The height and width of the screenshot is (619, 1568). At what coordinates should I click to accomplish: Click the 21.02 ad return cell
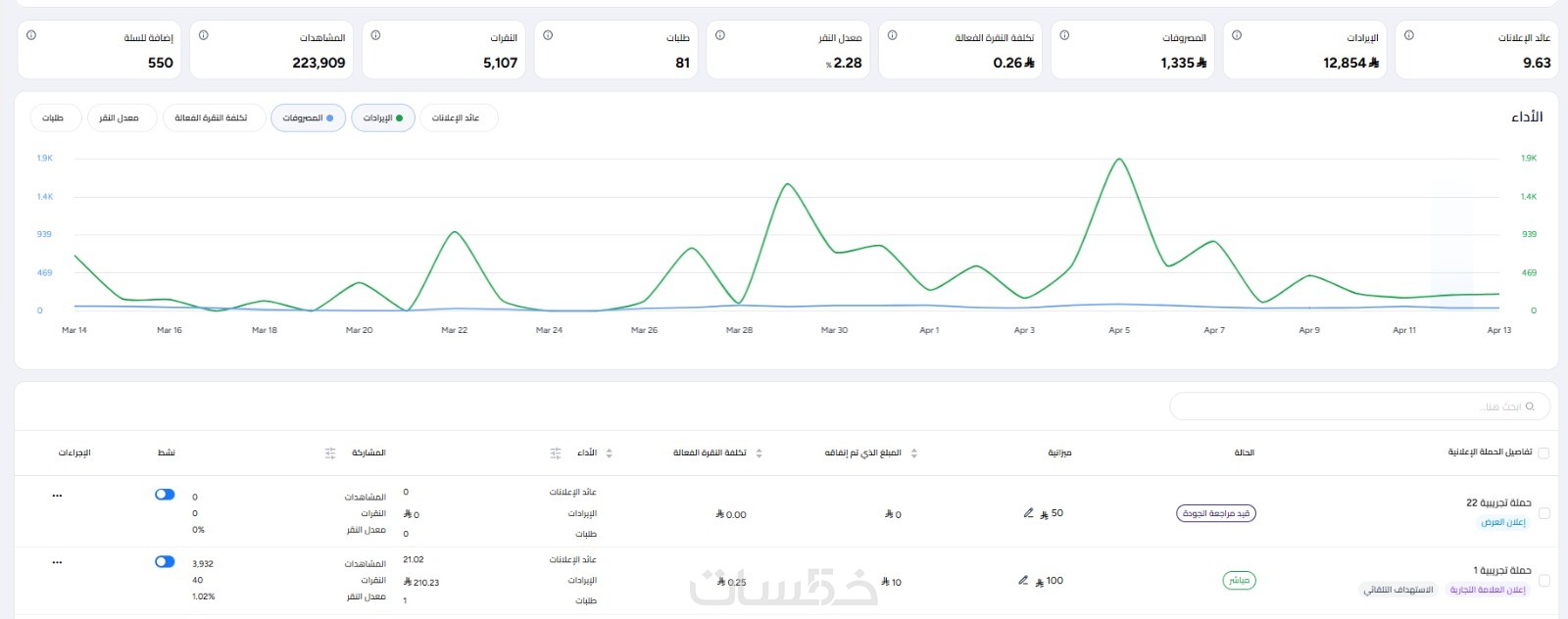(x=414, y=559)
